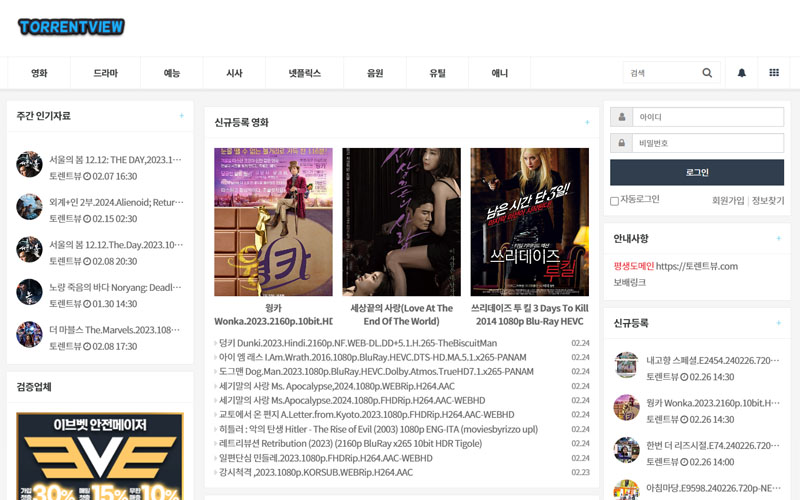Click avatar of 한번 더 리즈시절 item
Viewport: 800px width, 500px height.
tap(626, 450)
